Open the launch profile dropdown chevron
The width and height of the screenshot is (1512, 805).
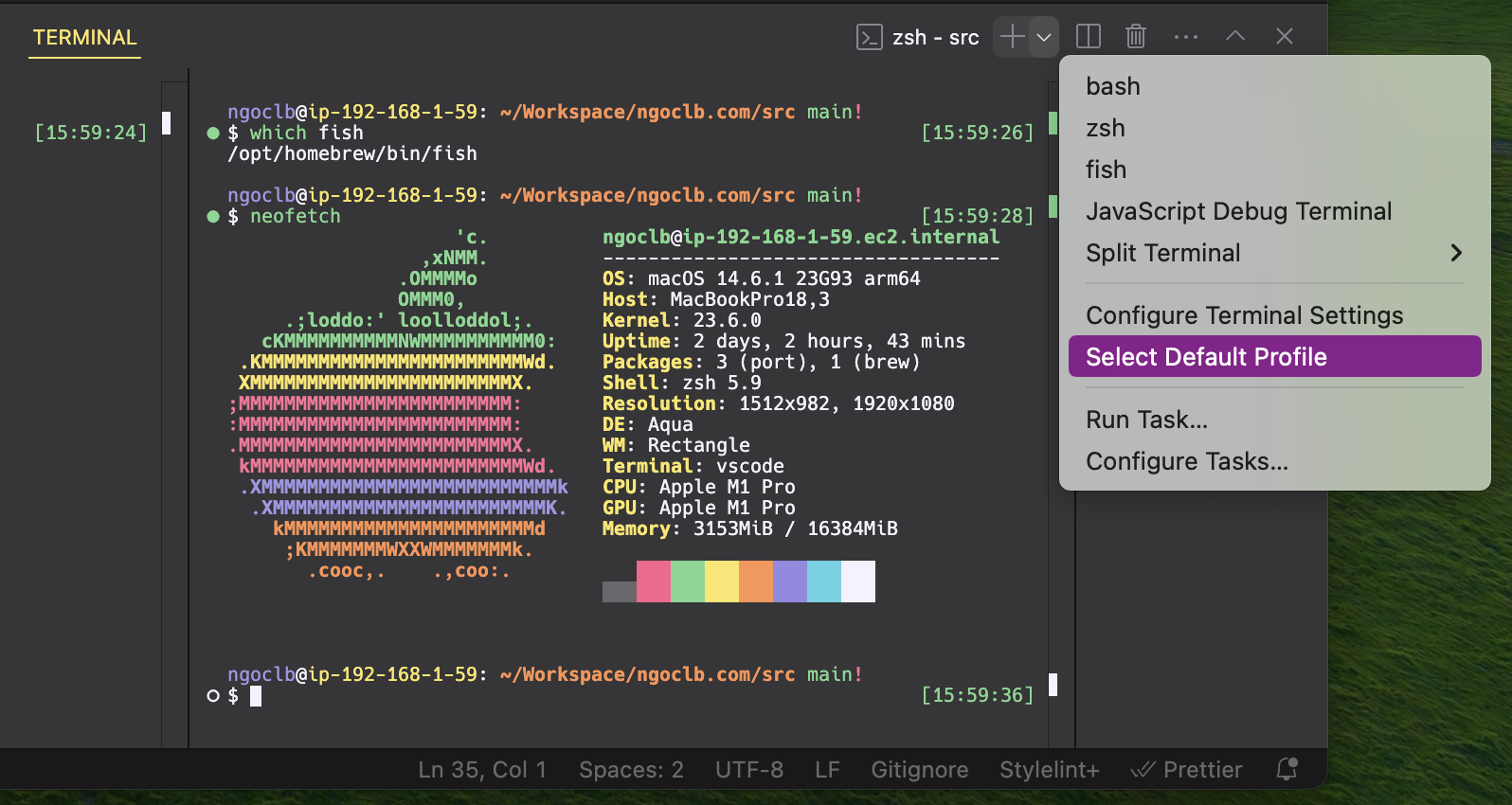click(x=1044, y=38)
